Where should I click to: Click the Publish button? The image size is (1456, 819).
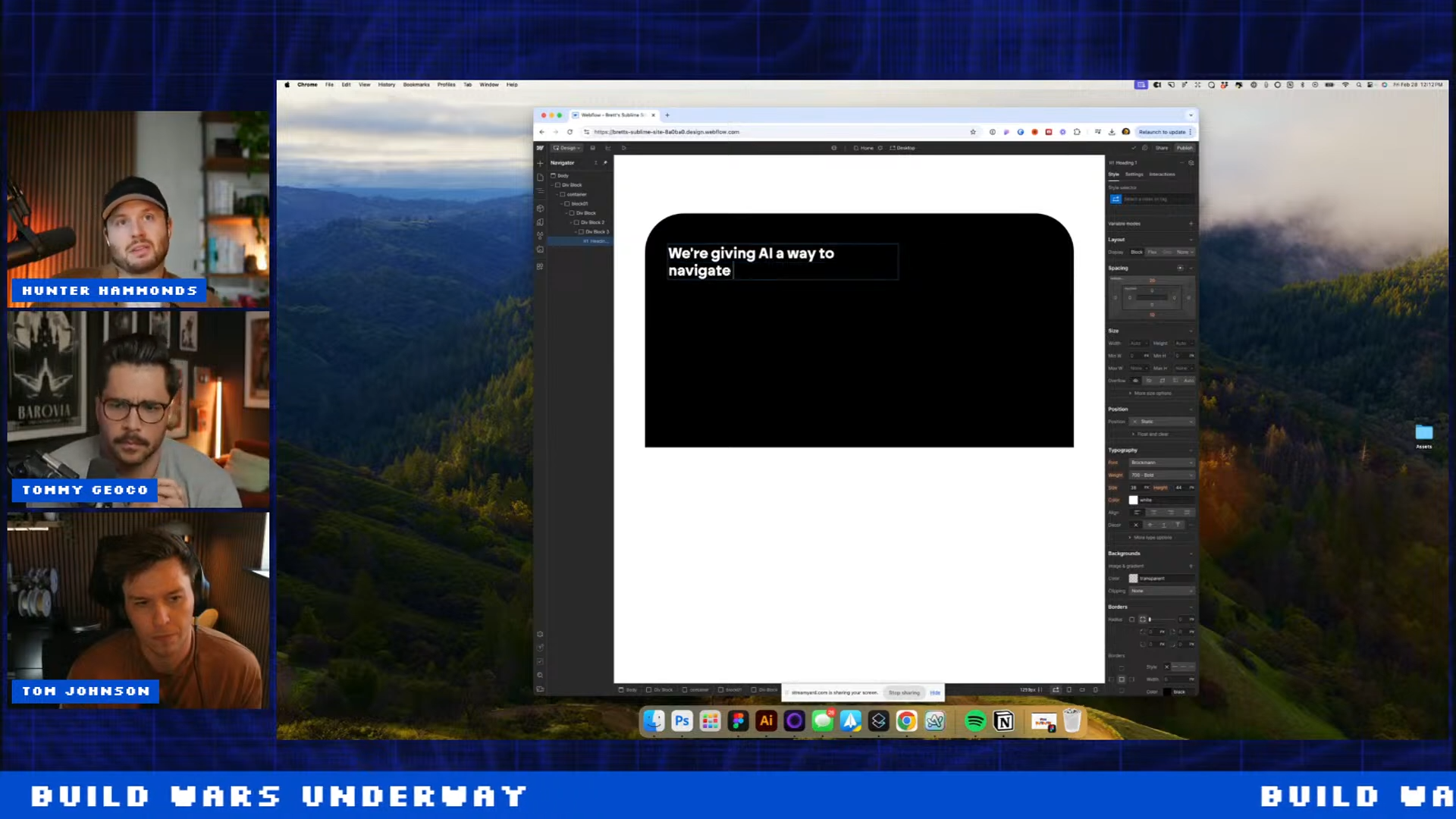[x=1185, y=148]
